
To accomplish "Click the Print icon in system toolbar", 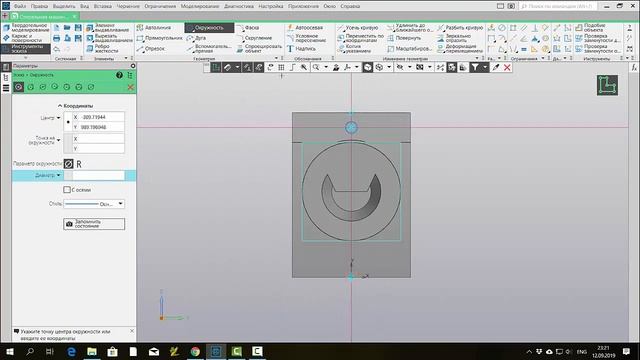I will 57,38.
